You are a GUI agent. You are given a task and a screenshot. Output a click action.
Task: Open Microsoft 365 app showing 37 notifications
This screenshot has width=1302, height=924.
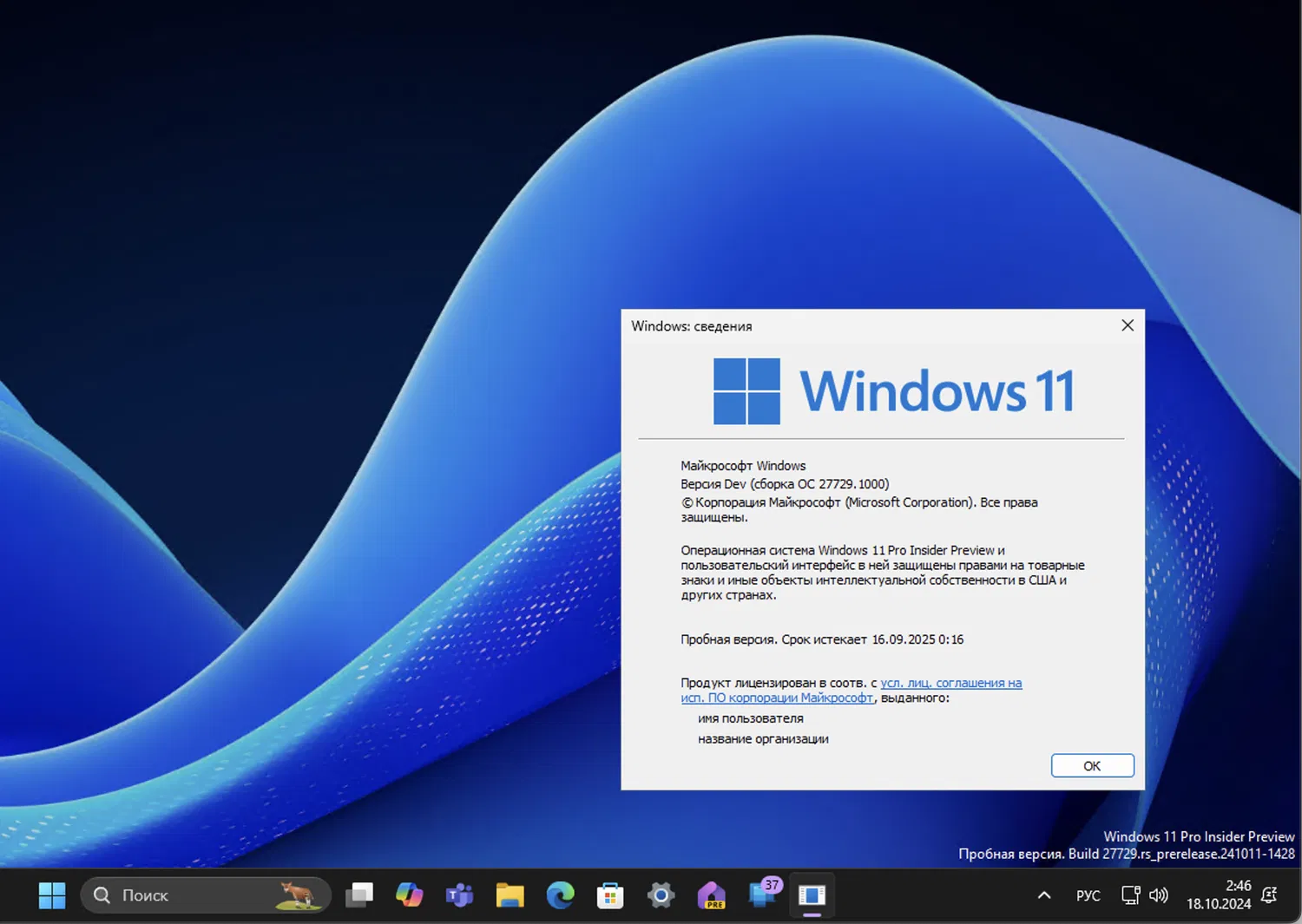coord(762,895)
